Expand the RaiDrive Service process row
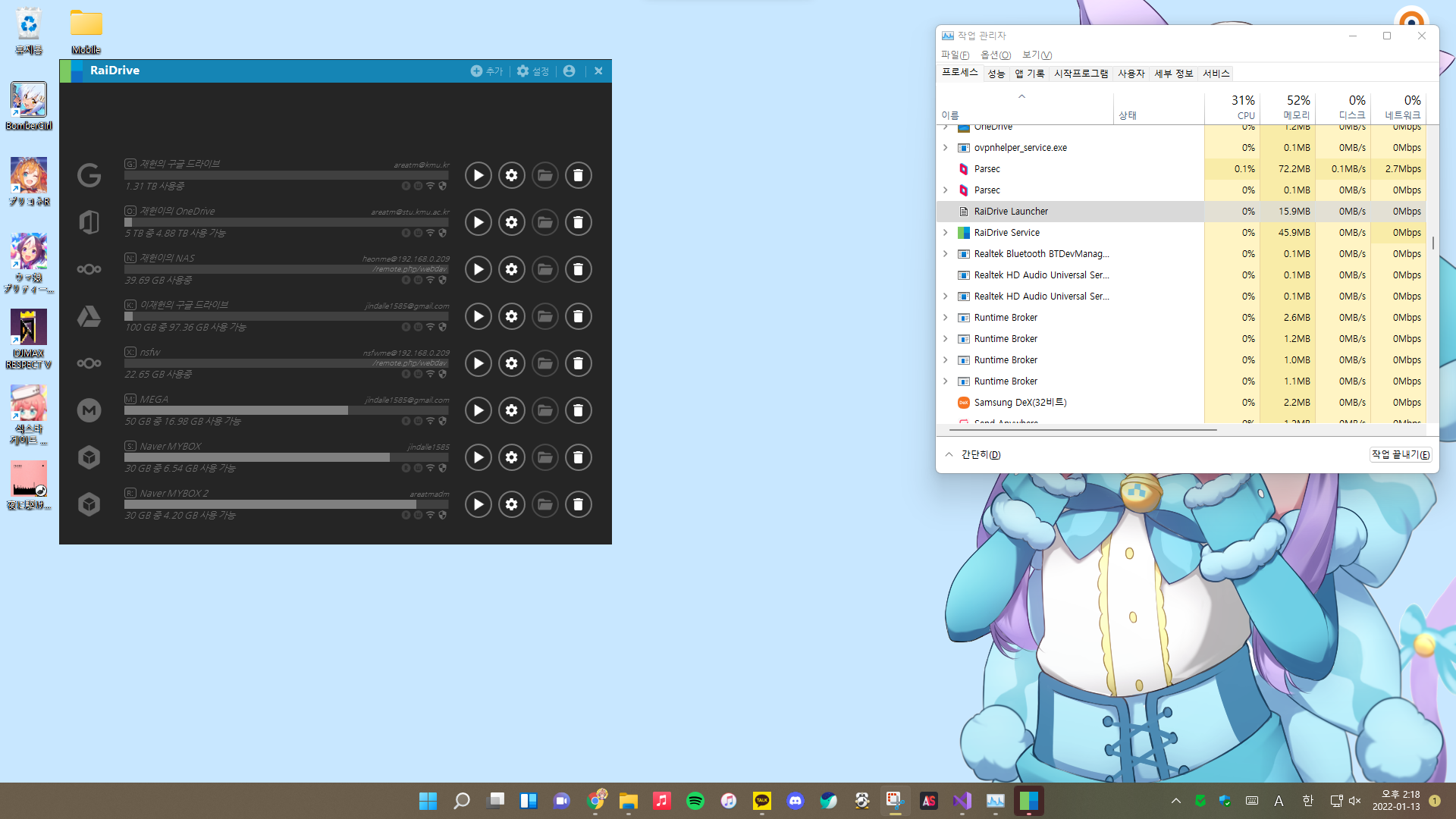The width and height of the screenshot is (1456, 819). 946,233
